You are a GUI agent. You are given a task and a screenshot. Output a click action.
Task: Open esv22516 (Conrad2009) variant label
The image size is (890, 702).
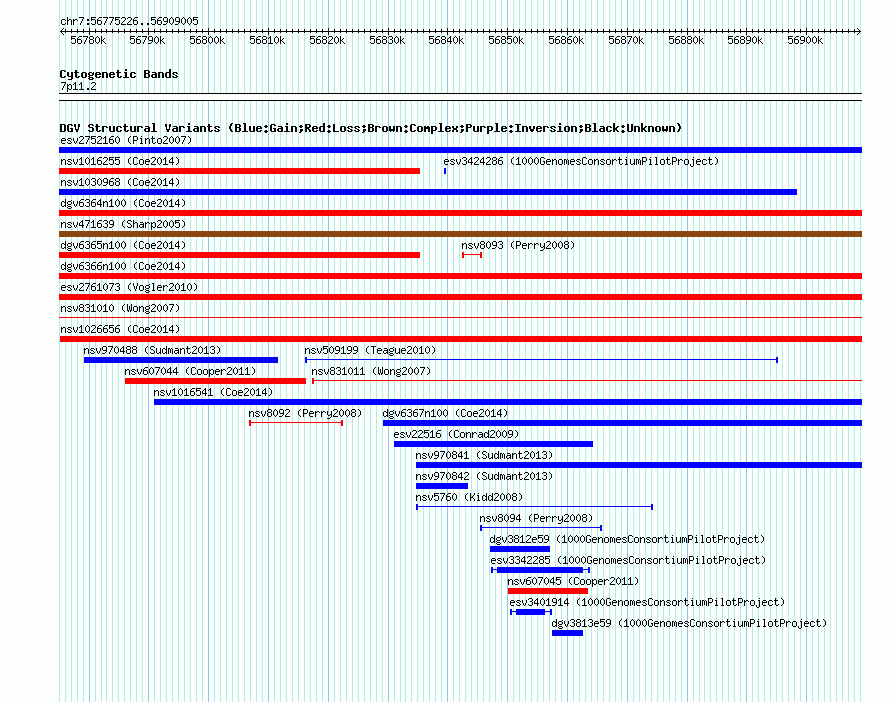click(x=456, y=434)
